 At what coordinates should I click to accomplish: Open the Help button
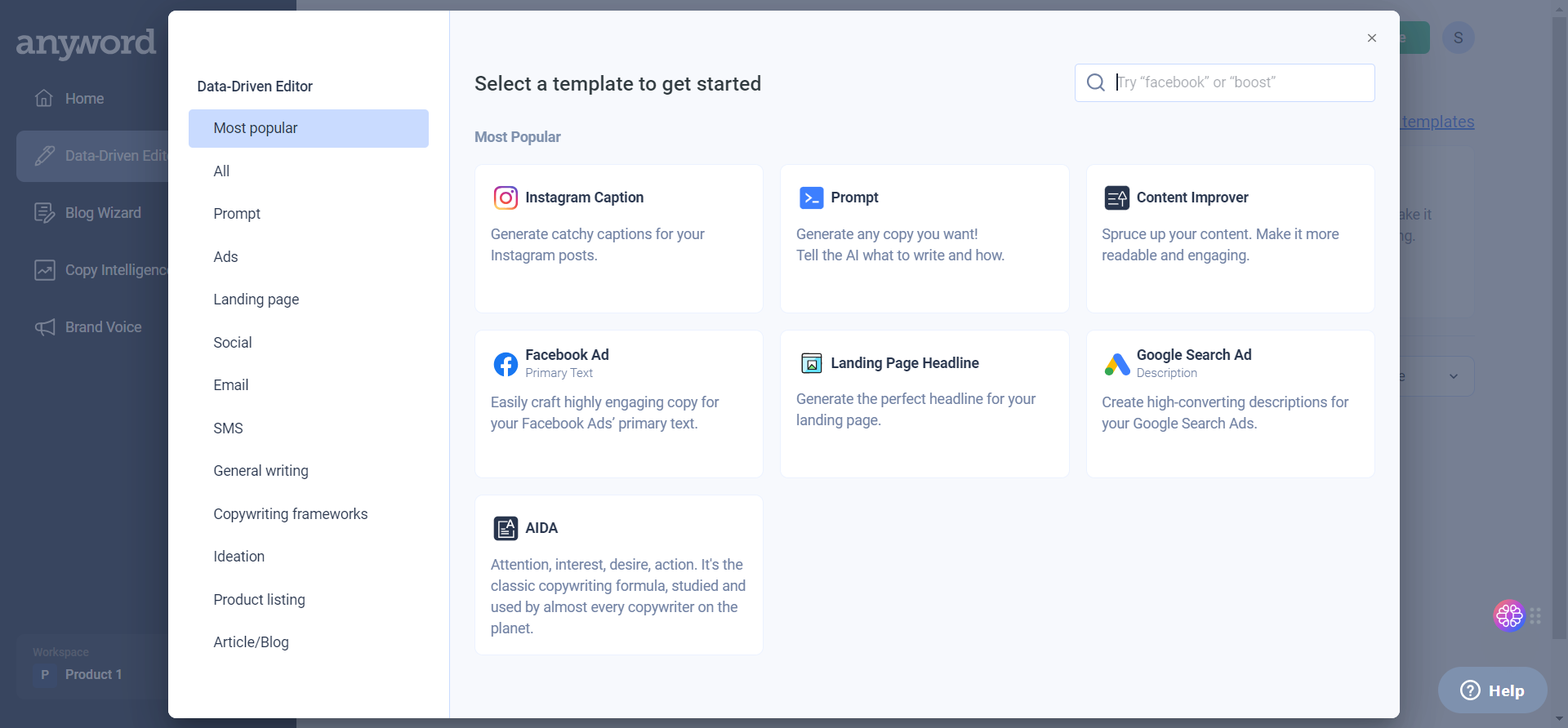click(1492, 690)
